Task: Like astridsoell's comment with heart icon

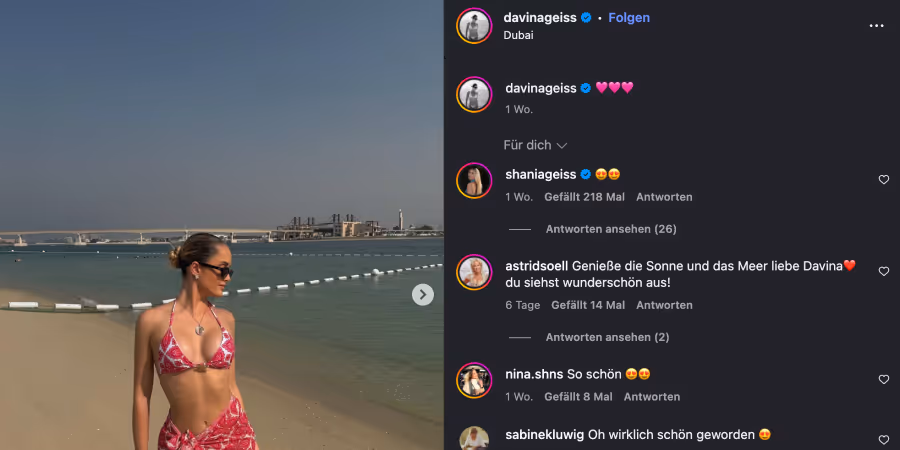Action: click(x=883, y=271)
